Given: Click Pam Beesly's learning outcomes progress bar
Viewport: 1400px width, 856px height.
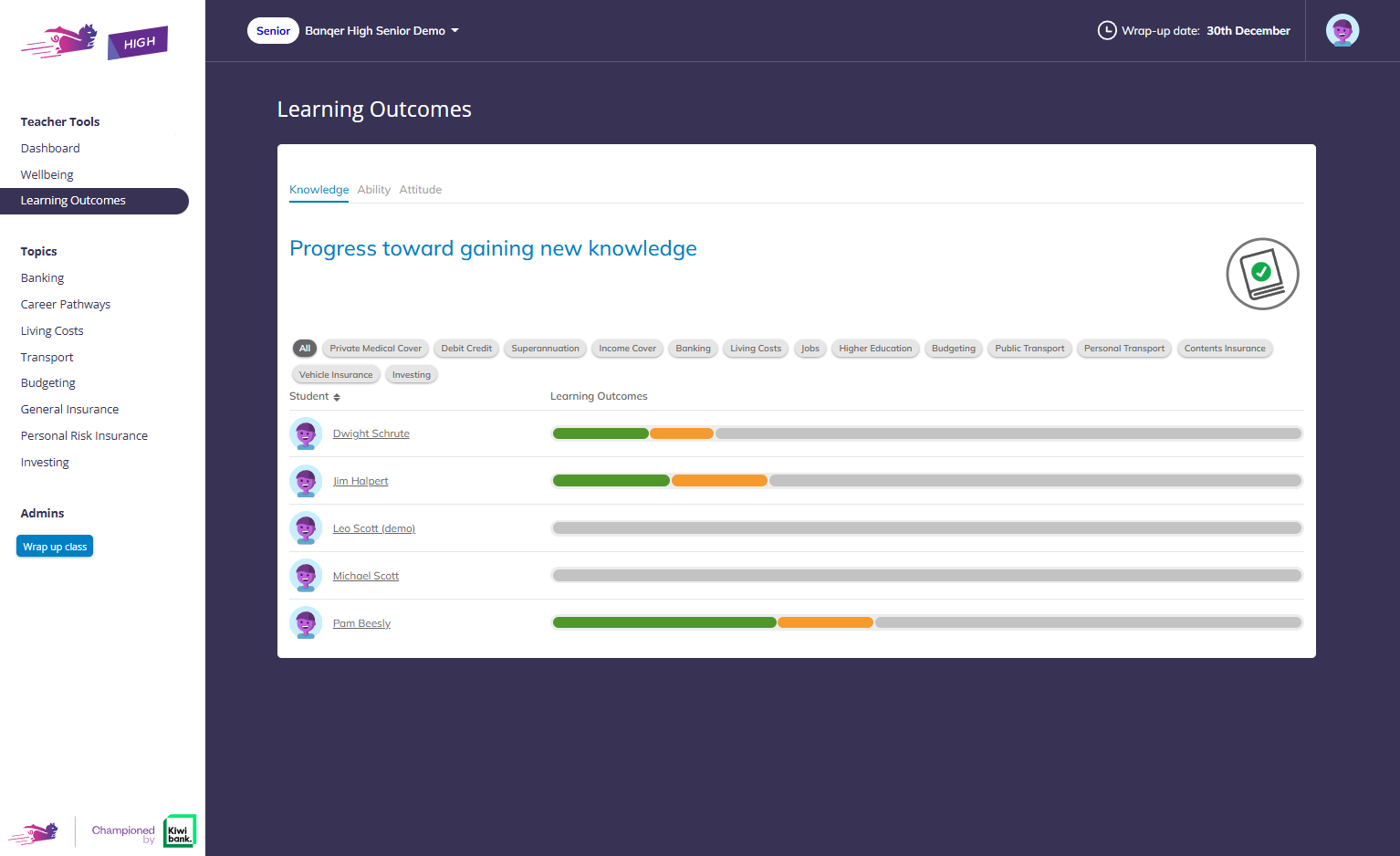Looking at the screenshot, I should tap(927, 622).
